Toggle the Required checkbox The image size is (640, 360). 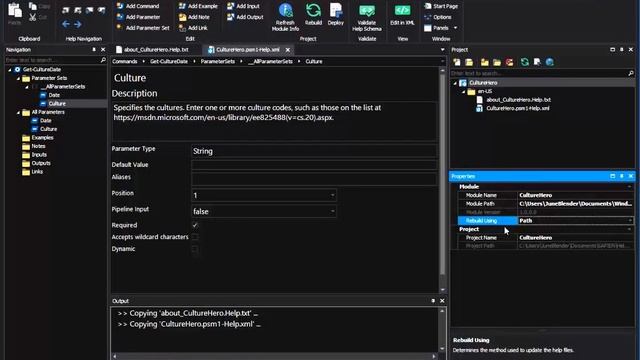click(195, 225)
